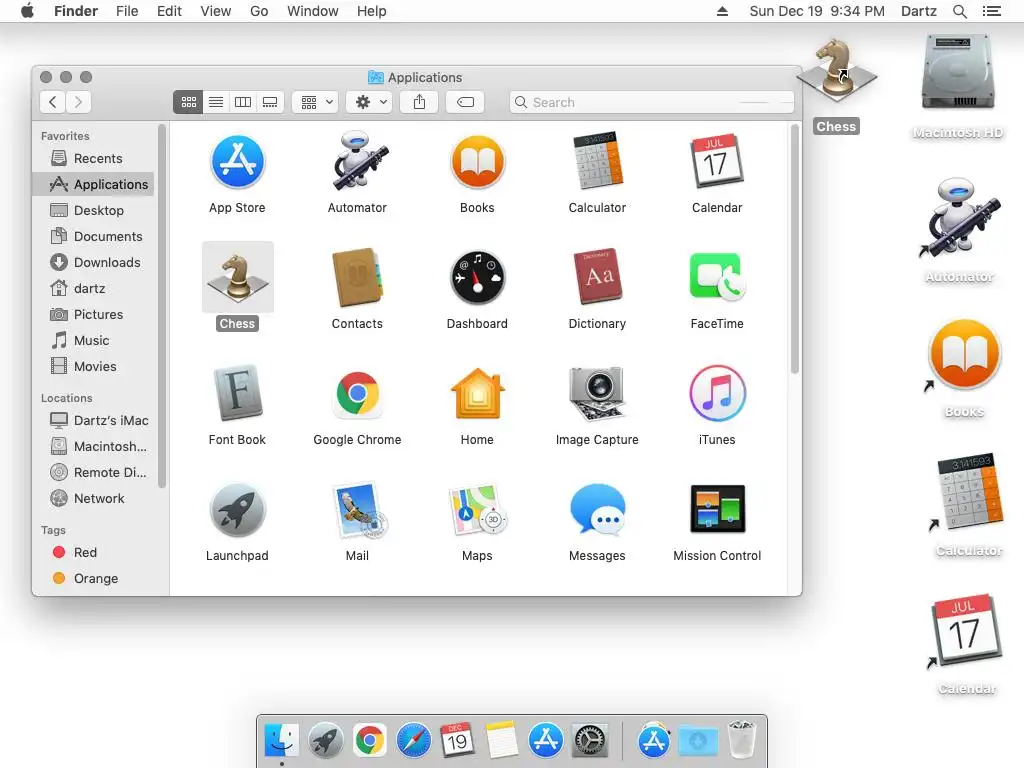This screenshot has width=1024, height=768.
Task: Go back with Finder's back arrow
Action: 52,102
